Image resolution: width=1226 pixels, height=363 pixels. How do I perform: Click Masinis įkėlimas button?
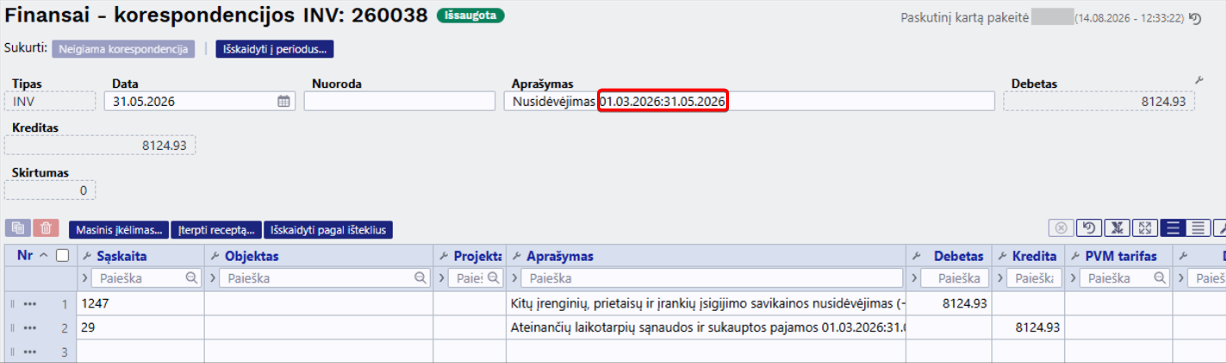tap(119, 229)
